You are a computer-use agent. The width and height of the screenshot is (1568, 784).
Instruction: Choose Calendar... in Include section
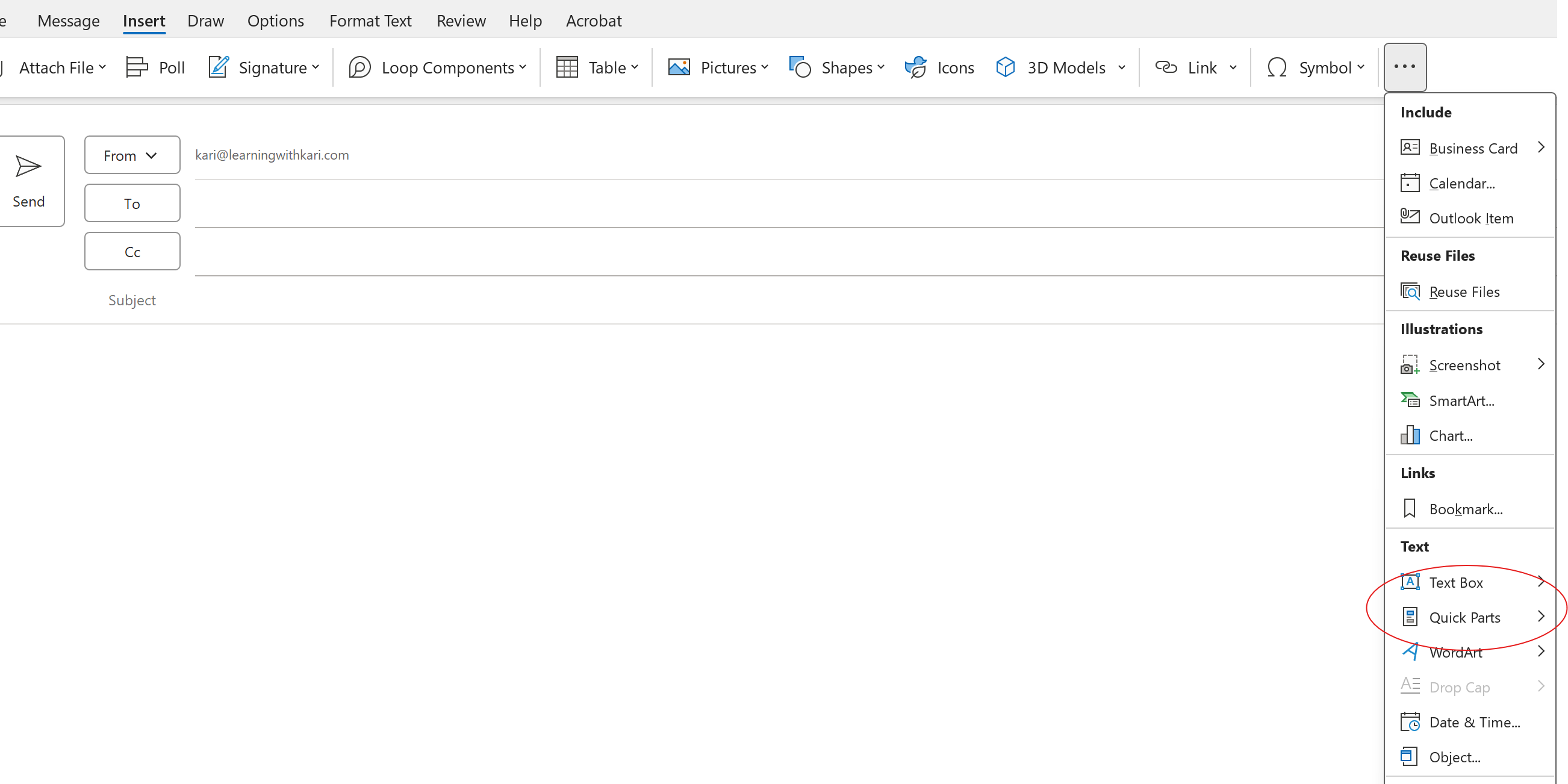(x=1461, y=183)
